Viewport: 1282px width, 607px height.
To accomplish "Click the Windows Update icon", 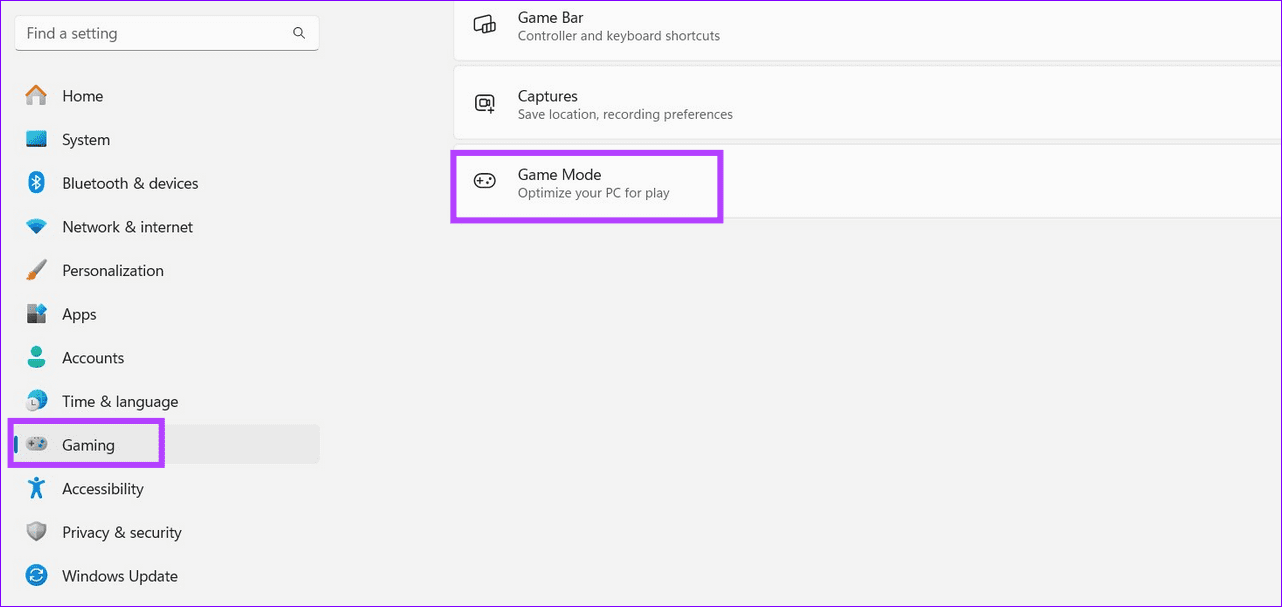I will coord(37,575).
